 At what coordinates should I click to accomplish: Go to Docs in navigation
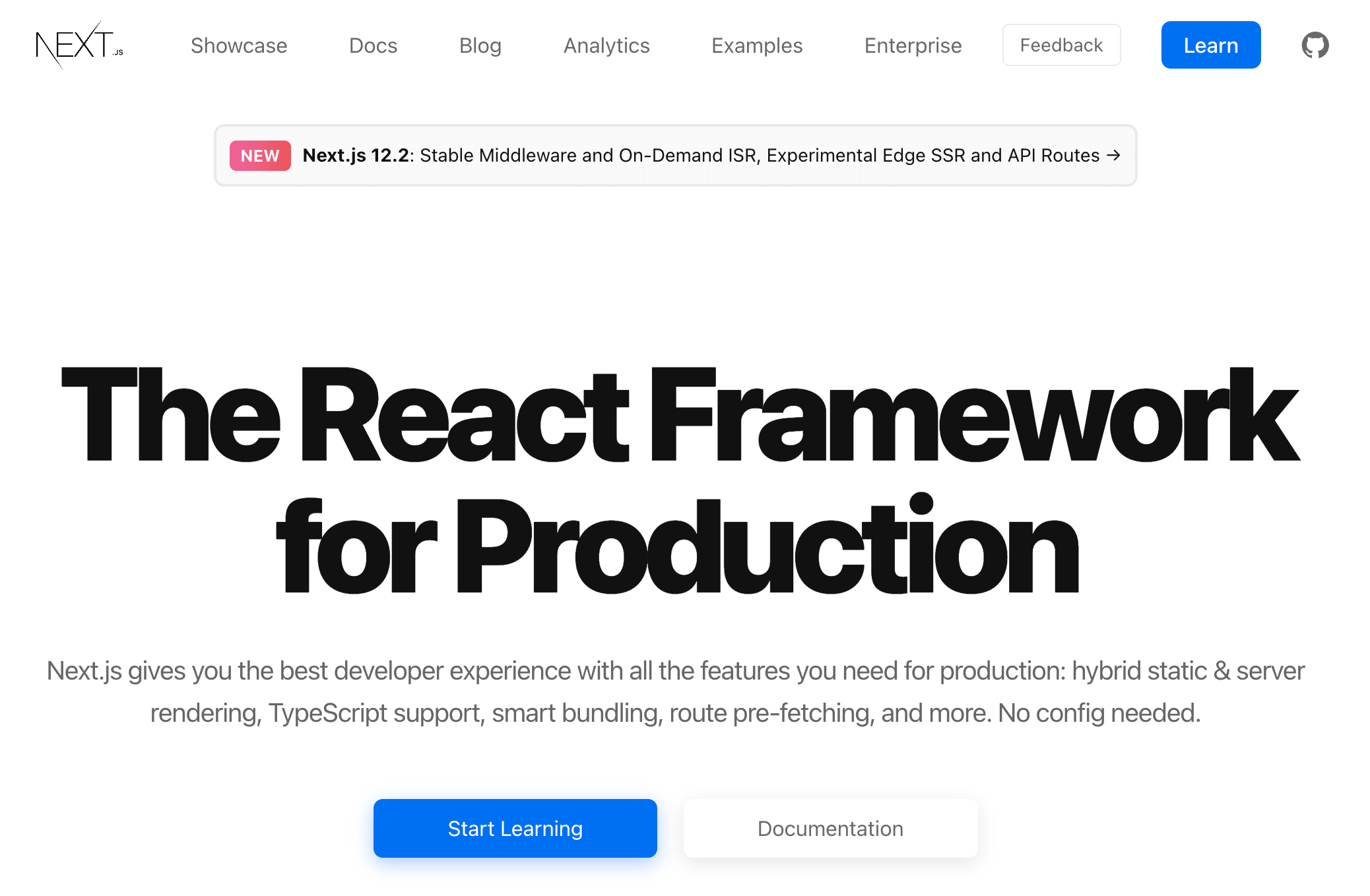373,46
